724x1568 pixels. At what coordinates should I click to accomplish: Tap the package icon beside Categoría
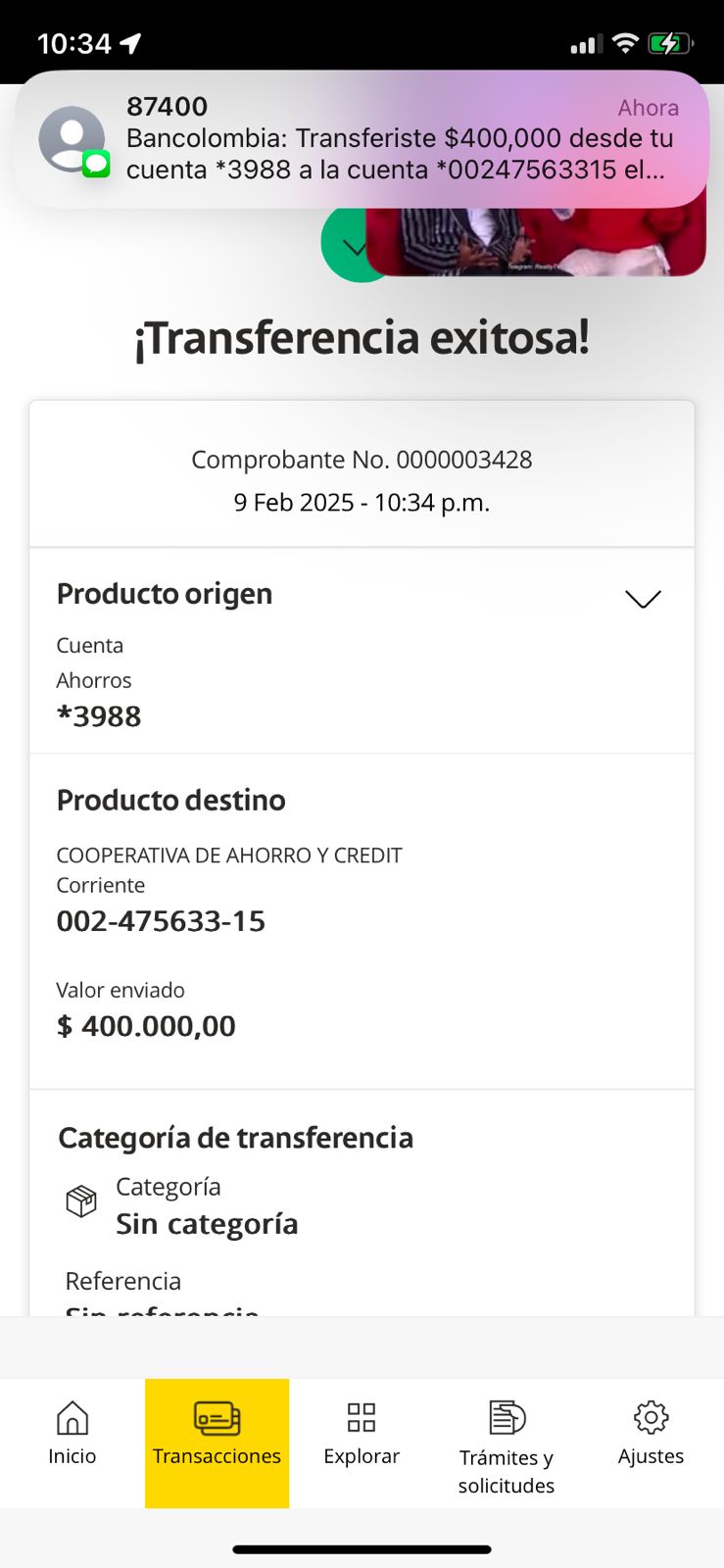(81, 1200)
